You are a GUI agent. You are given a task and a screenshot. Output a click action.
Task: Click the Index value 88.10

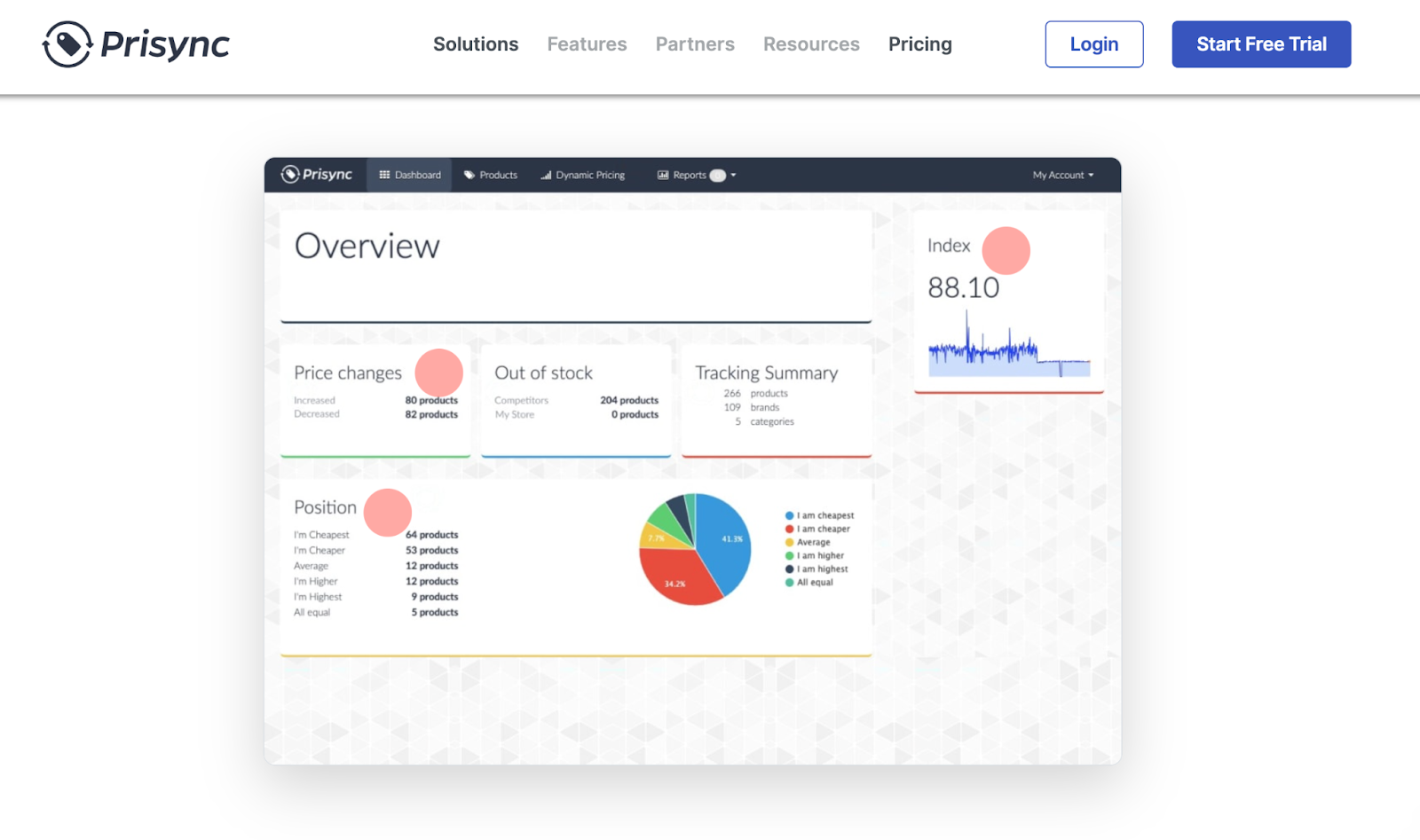[x=963, y=287]
